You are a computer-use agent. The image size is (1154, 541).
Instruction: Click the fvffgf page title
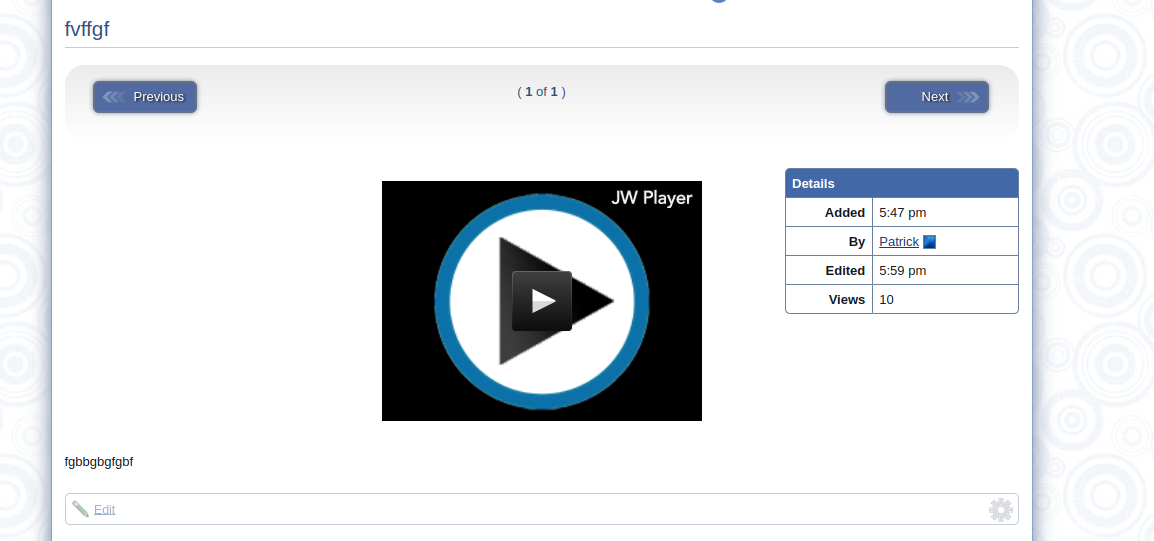[87, 29]
